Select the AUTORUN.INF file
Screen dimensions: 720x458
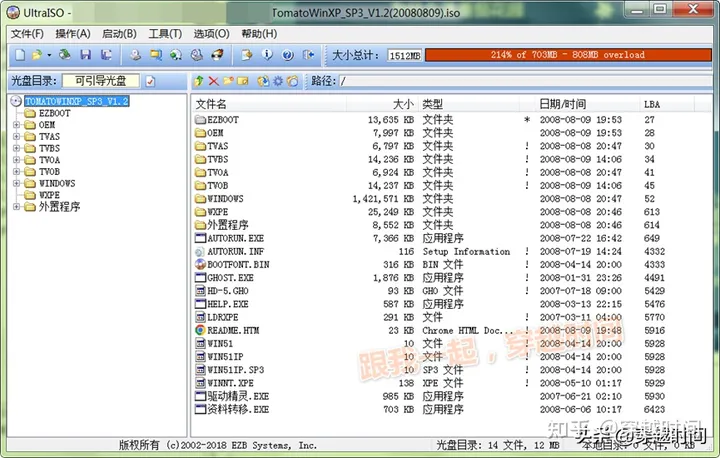pos(236,251)
